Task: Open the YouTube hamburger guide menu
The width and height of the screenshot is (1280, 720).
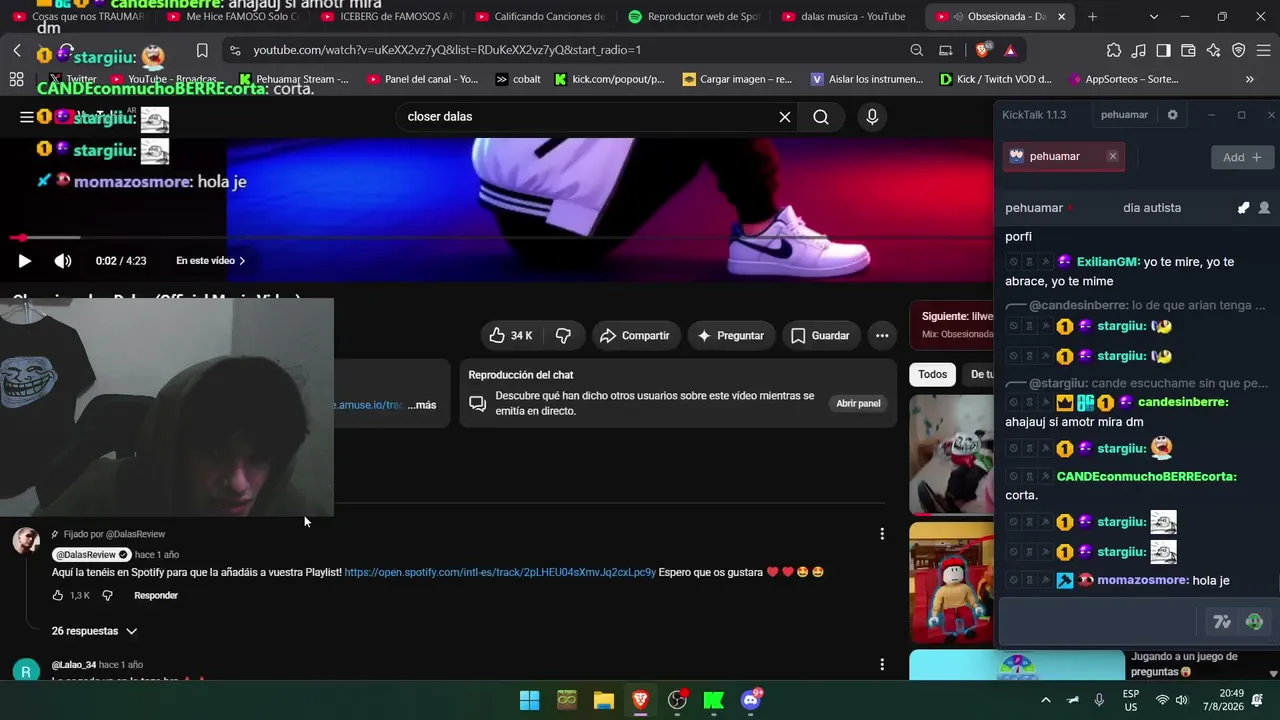Action: (x=26, y=117)
